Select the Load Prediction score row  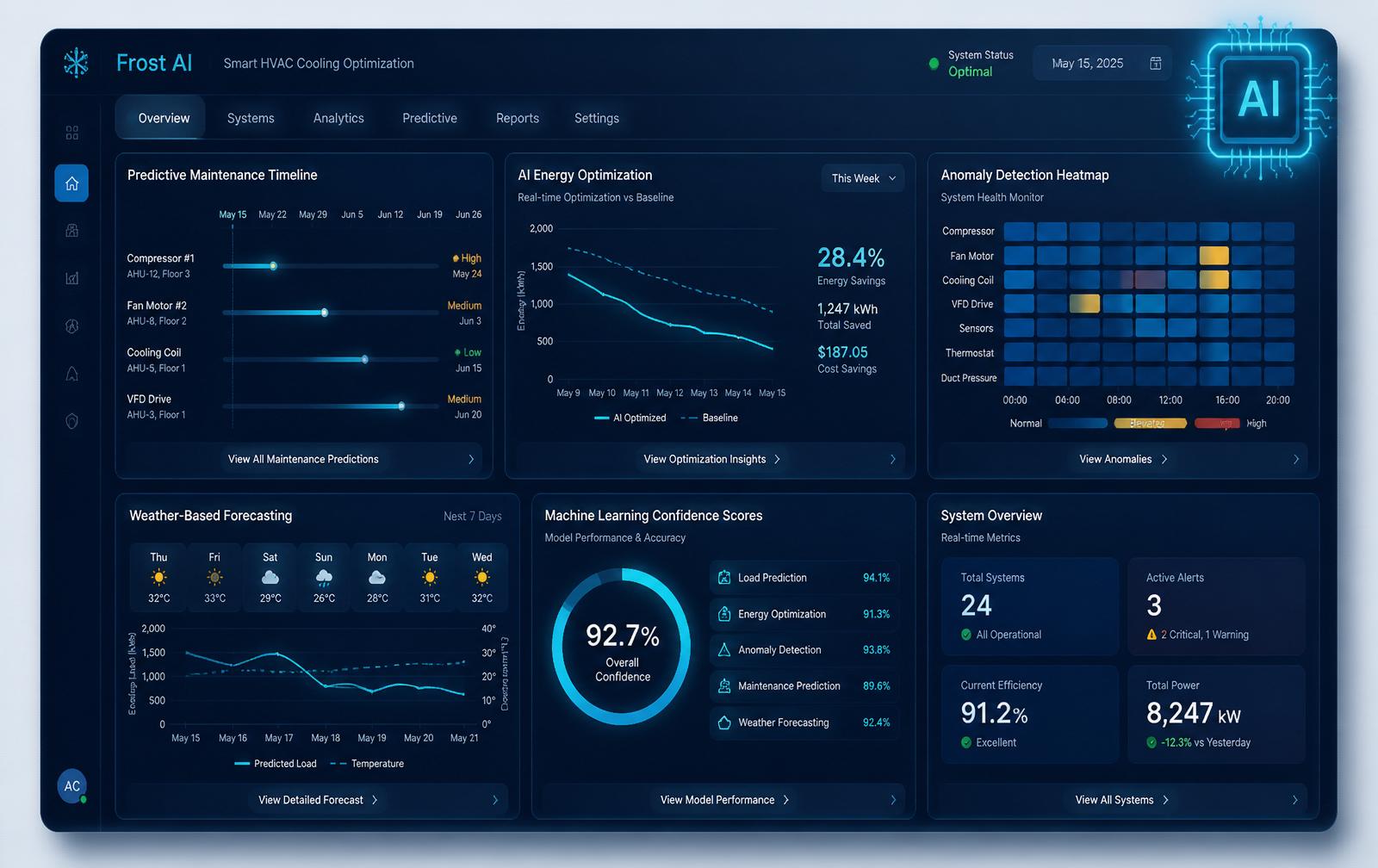tap(804, 578)
